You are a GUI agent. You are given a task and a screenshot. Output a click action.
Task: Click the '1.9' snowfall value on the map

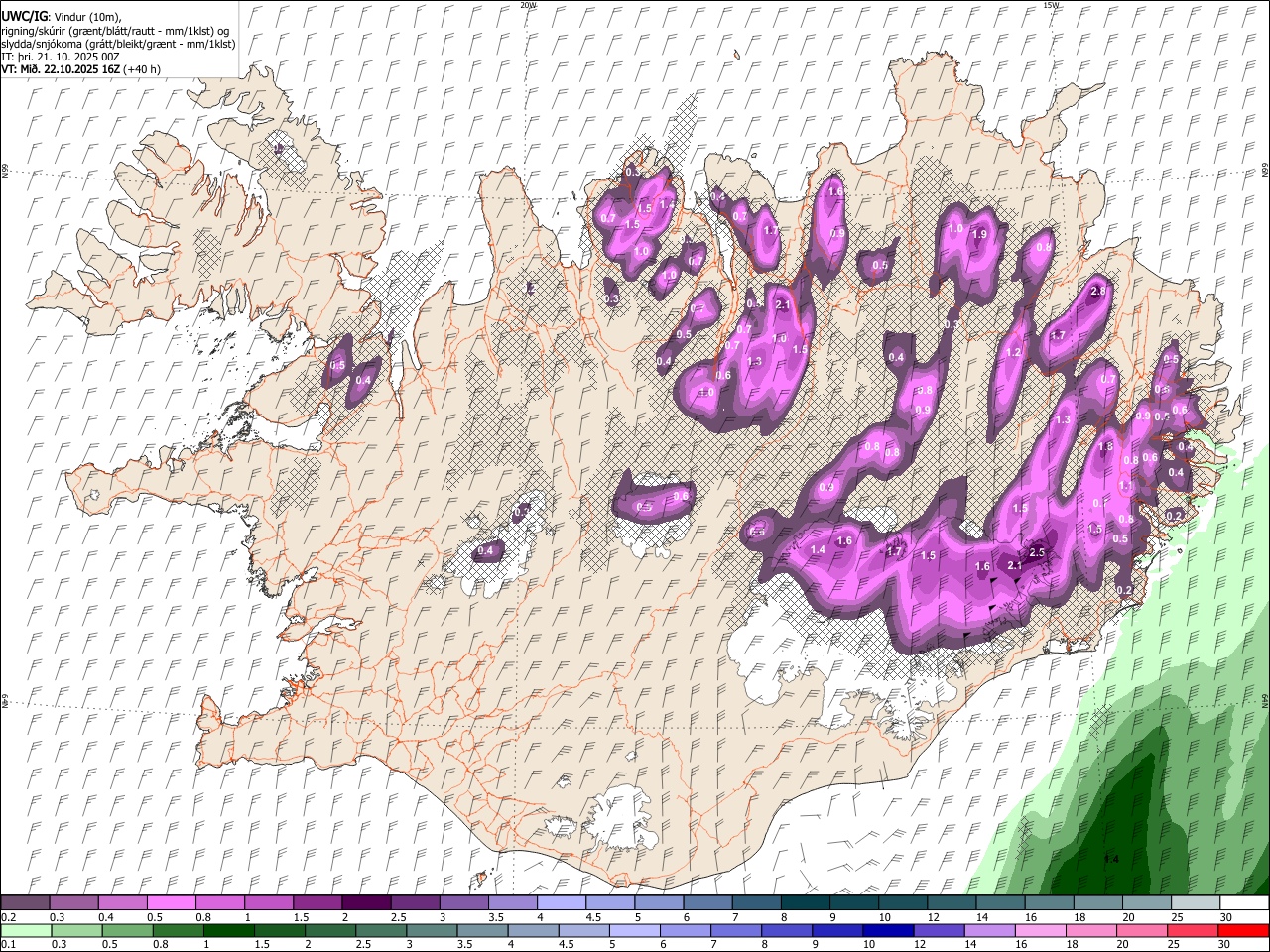point(980,234)
